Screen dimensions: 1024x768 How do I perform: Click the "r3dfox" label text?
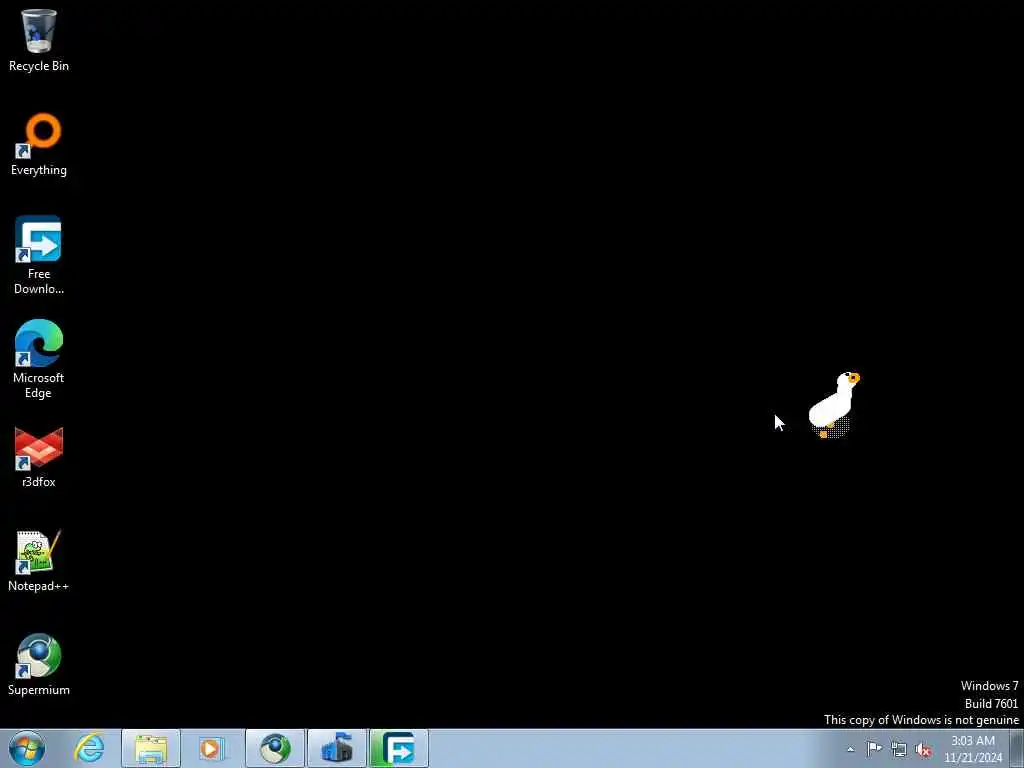click(39, 482)
